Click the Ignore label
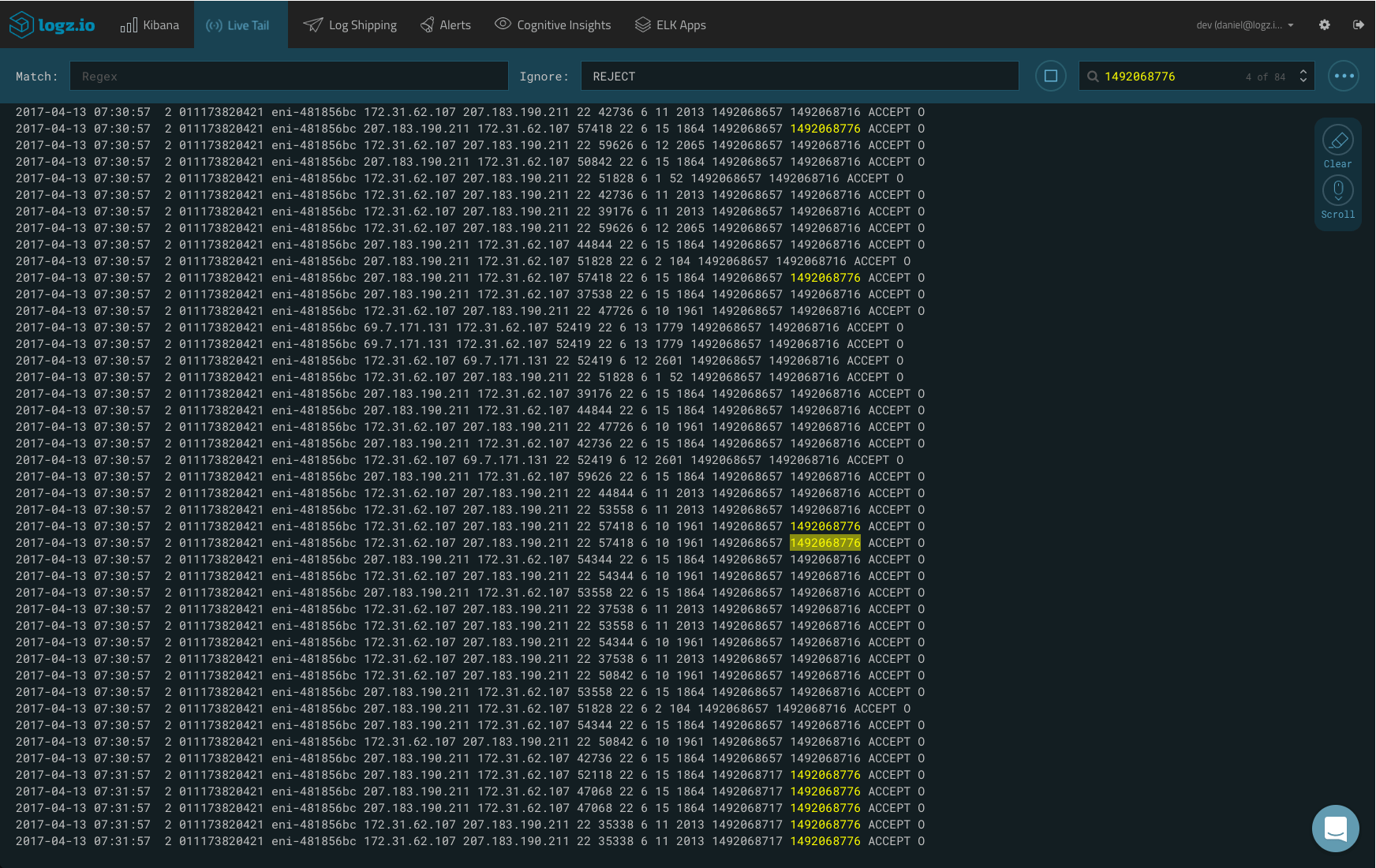Image resolution: width=1376 pixels, height=868 pixels. [x=544, y=77]
